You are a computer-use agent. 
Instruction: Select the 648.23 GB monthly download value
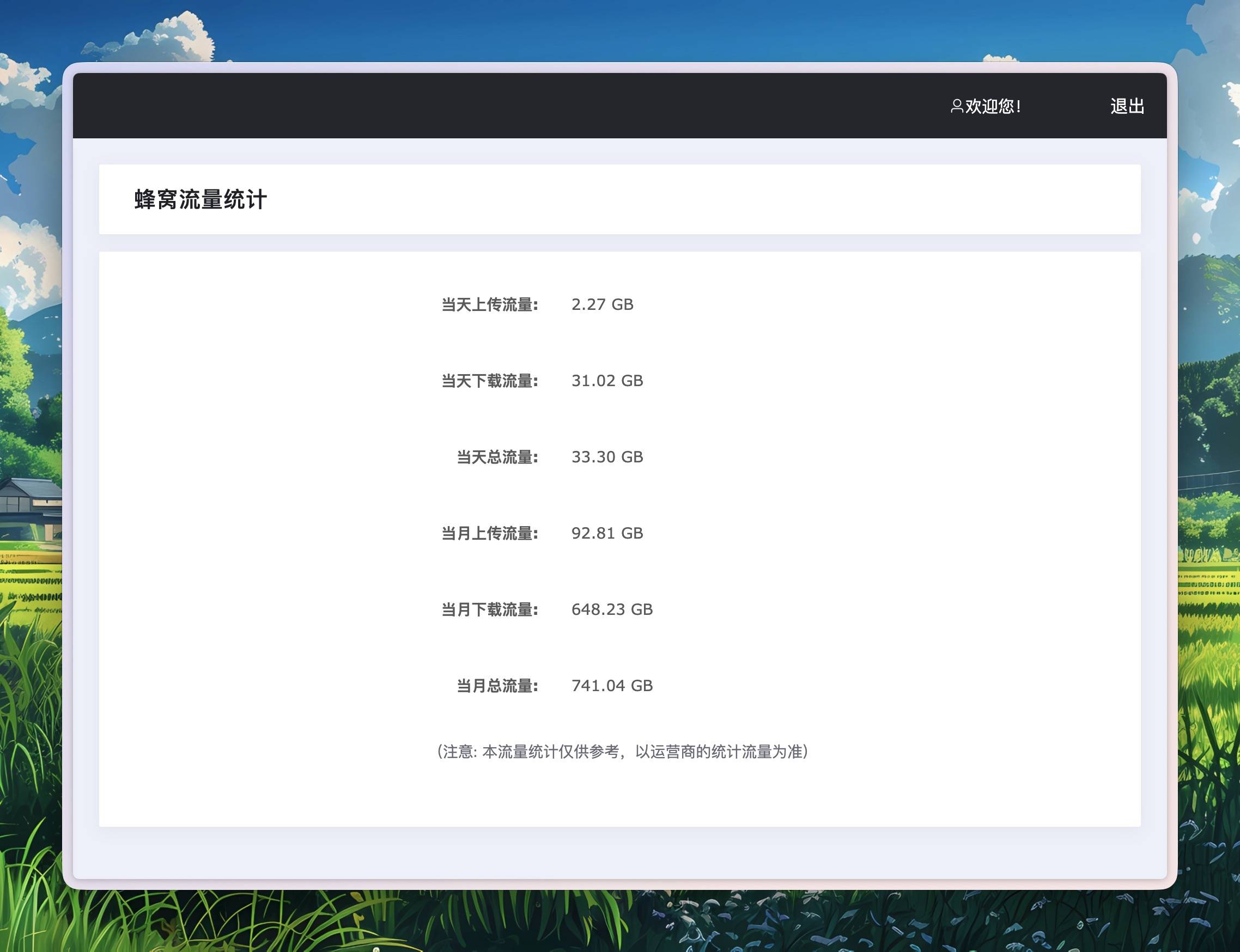(611, 610)
